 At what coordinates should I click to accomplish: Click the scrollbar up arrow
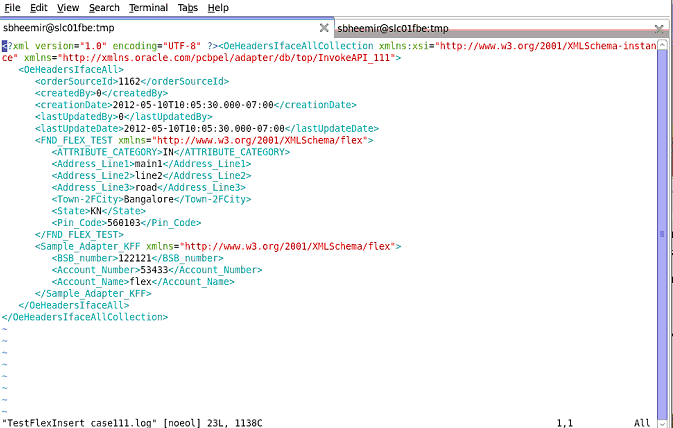662,45
